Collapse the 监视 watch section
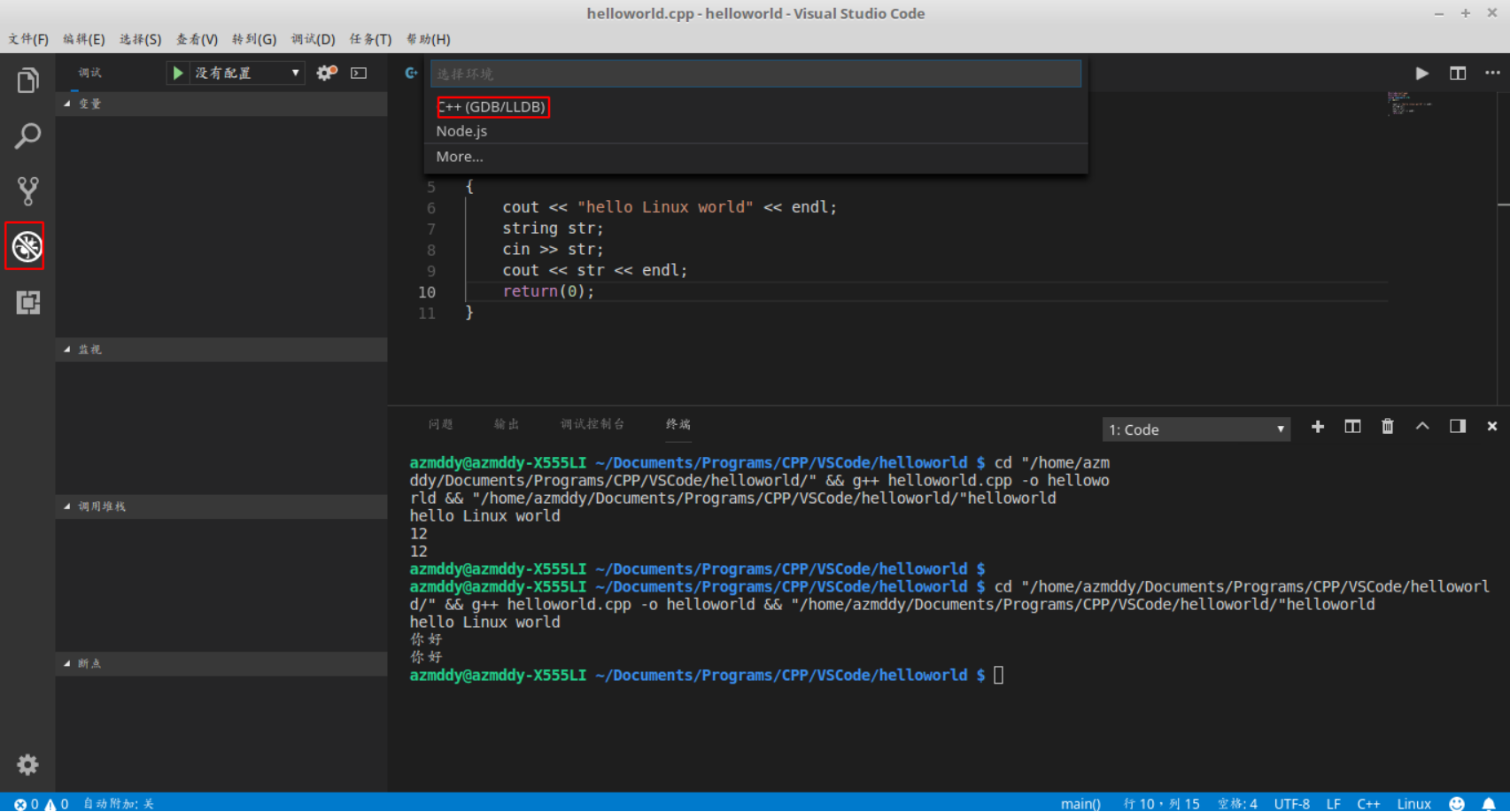Screen dimensions: 1510x812 [221, 349]
